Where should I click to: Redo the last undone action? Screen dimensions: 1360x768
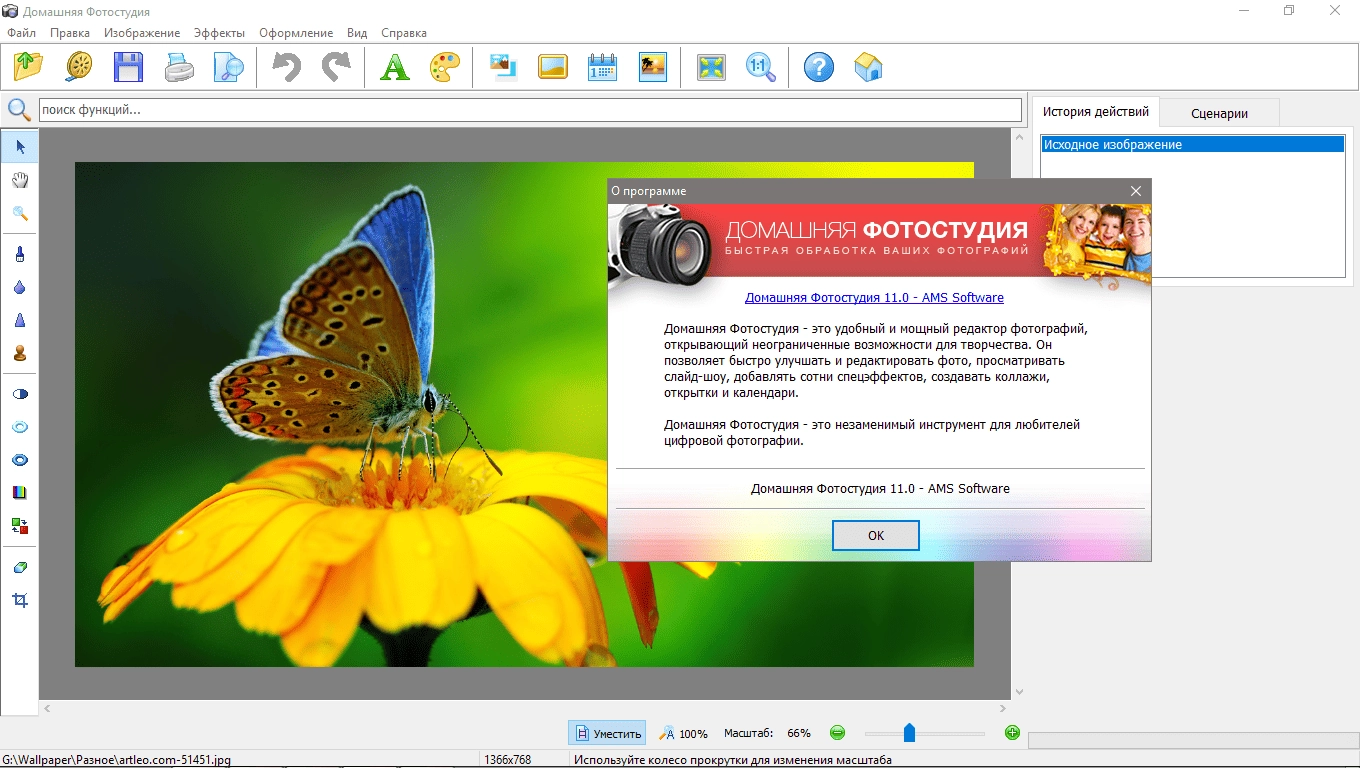point(337,67)
